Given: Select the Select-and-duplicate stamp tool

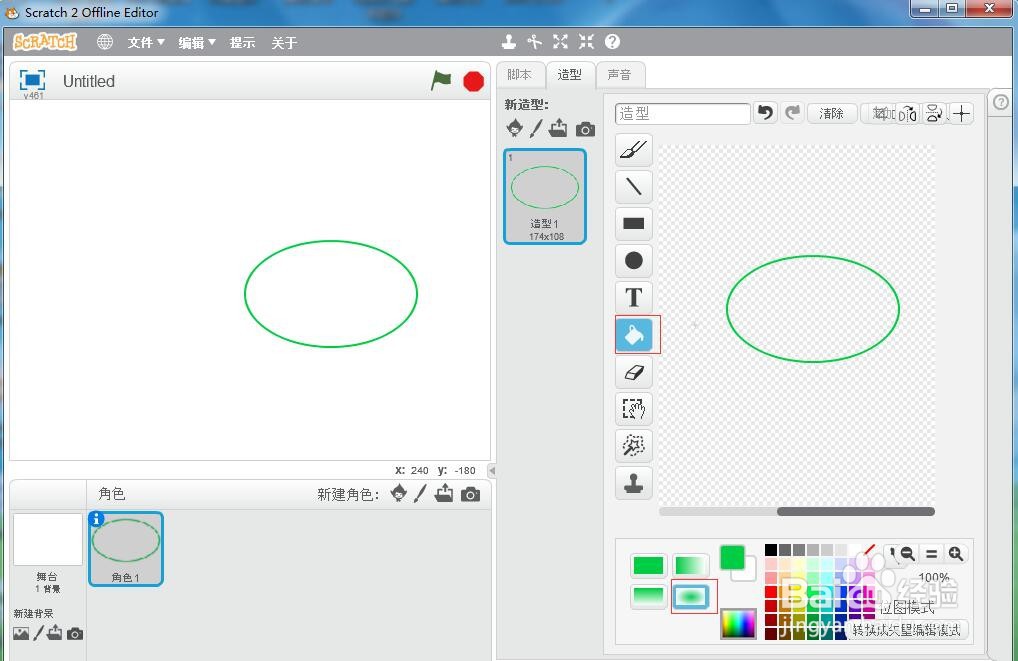Looking at the screenshot, I should pyautogui.click(x=634, y=483).
